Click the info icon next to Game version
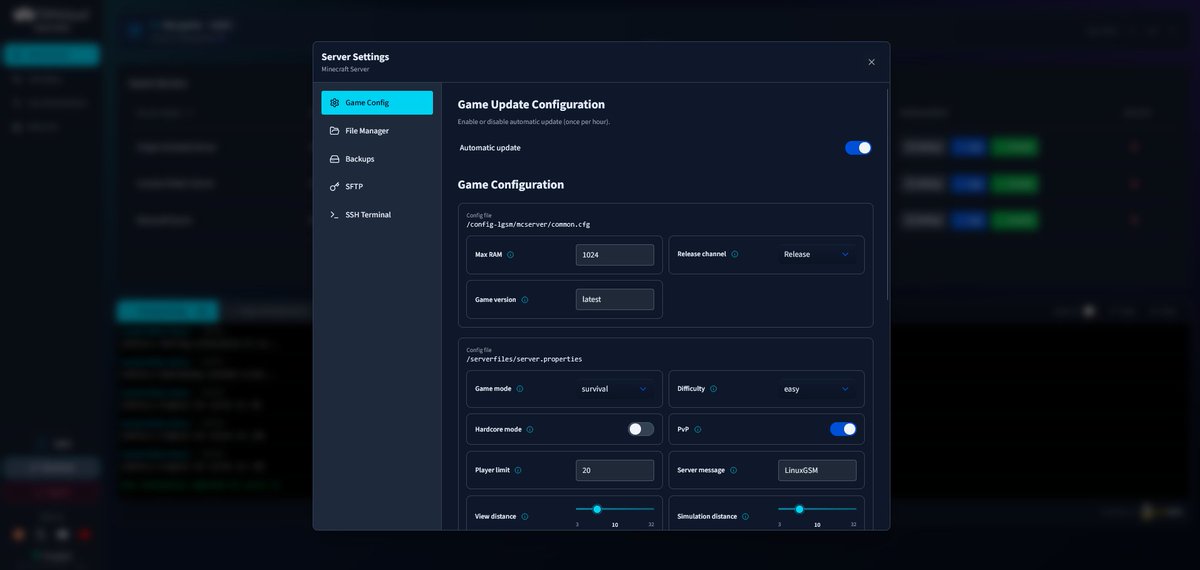The height and width of the screenshot is (570, 1200). tap(525, 300)
